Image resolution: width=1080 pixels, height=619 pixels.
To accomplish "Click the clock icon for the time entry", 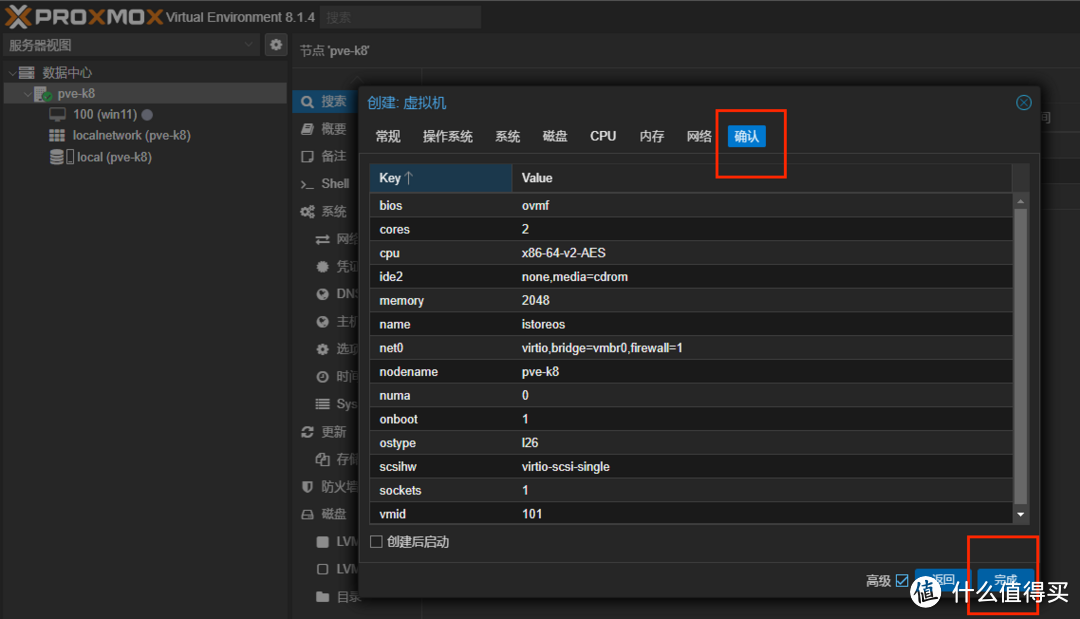I will pyautogui.click(x=322, y=377).
